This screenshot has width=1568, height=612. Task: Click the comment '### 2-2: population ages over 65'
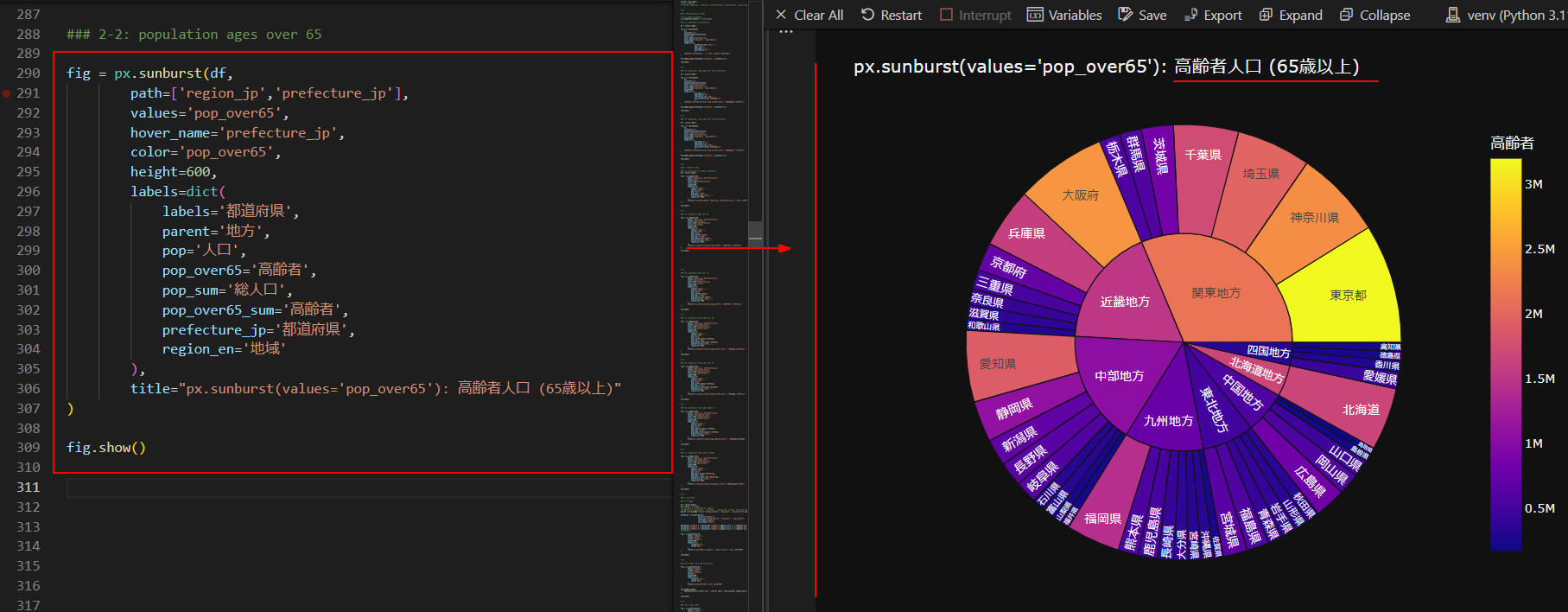[194, 35]
